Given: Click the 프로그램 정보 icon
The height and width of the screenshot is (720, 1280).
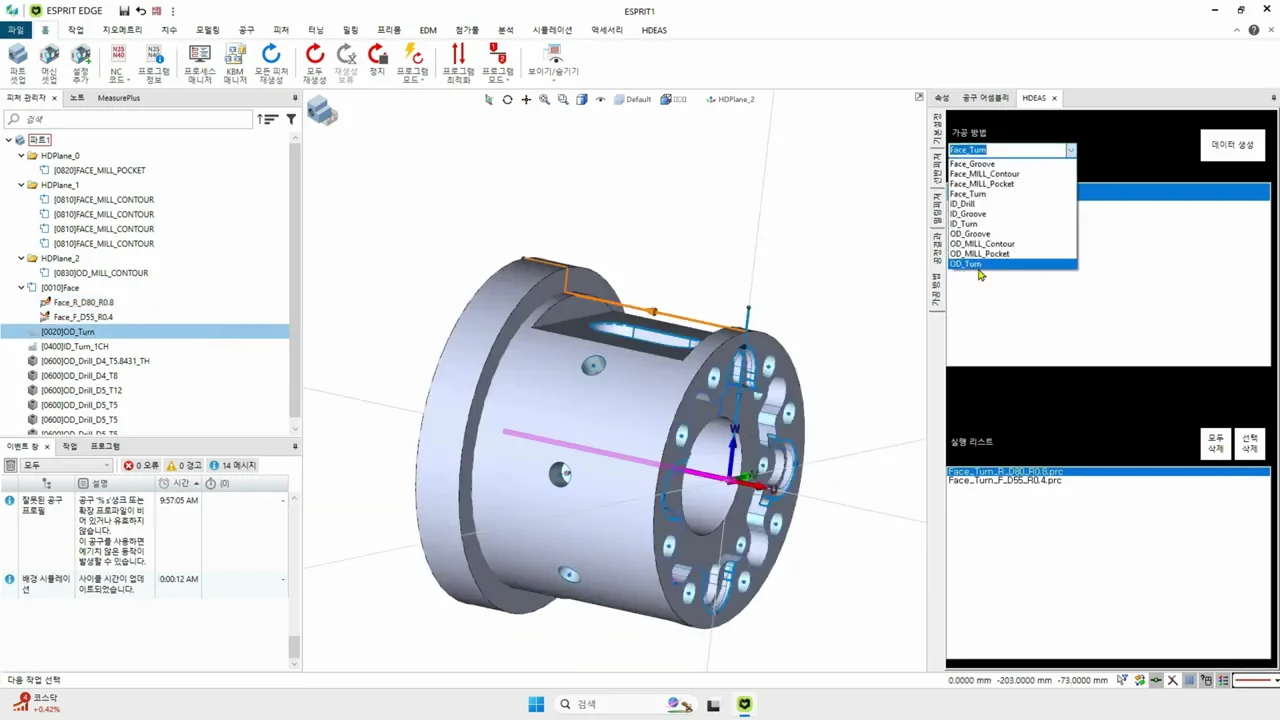Looking at the screenshot, I should pyautogui.click(x=154, y=63).
